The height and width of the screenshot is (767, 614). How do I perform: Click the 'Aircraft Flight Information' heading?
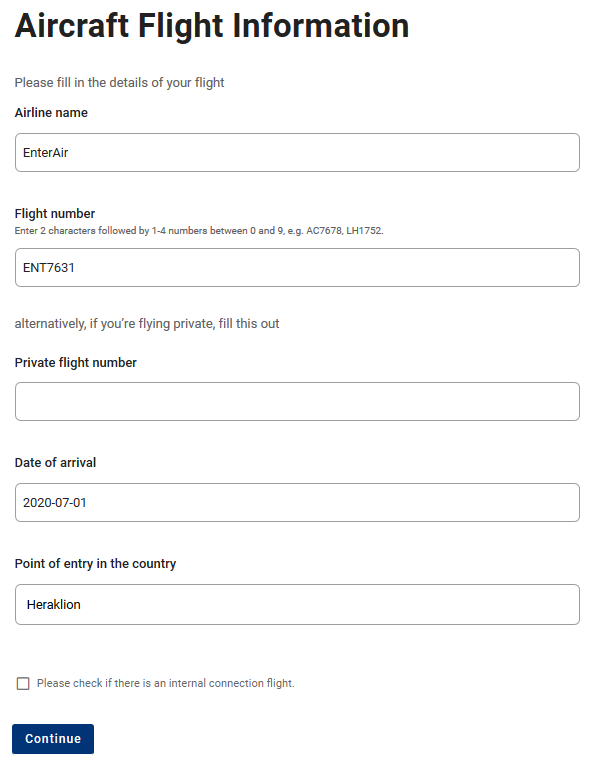(x=212, y=26)
